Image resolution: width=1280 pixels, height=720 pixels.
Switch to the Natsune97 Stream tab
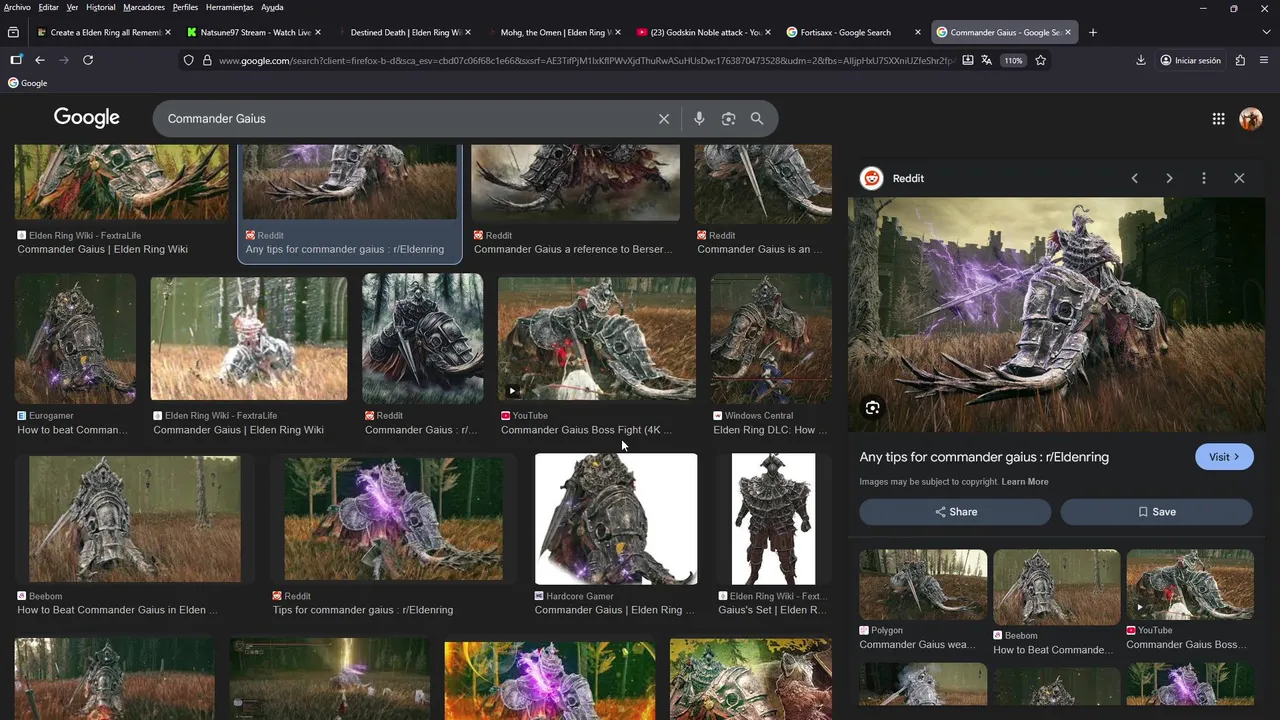tap(255, 32)
